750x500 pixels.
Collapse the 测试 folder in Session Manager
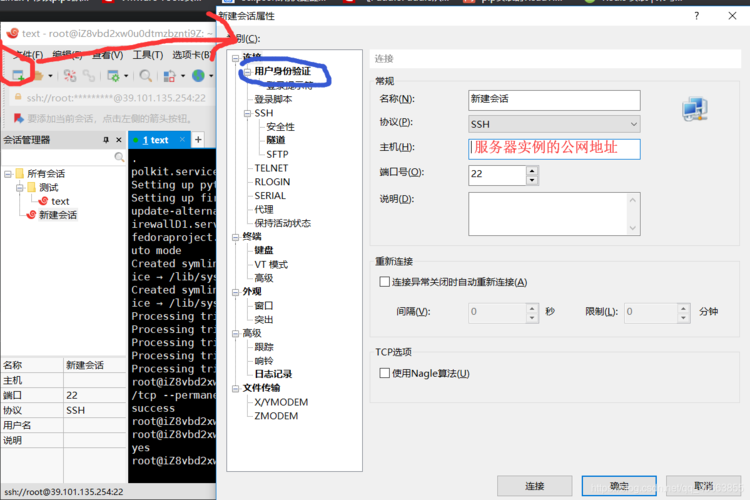20,188
